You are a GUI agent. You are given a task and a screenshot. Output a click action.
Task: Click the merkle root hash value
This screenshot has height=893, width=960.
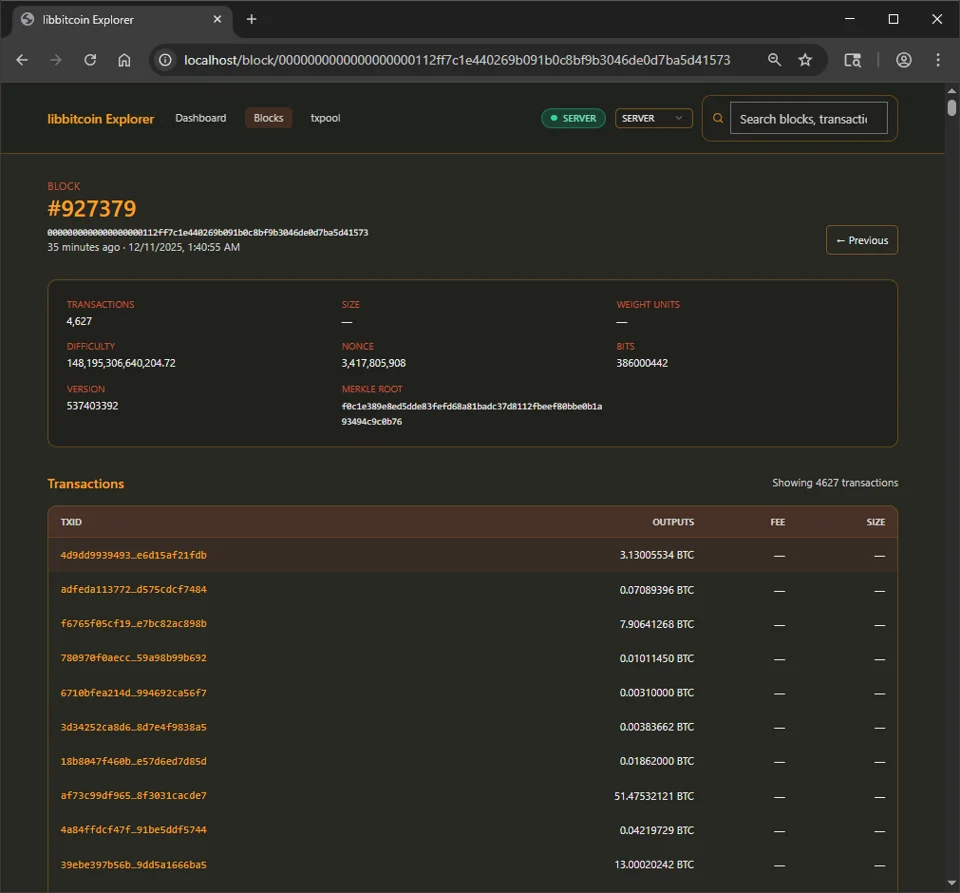(x=471, y=414)
